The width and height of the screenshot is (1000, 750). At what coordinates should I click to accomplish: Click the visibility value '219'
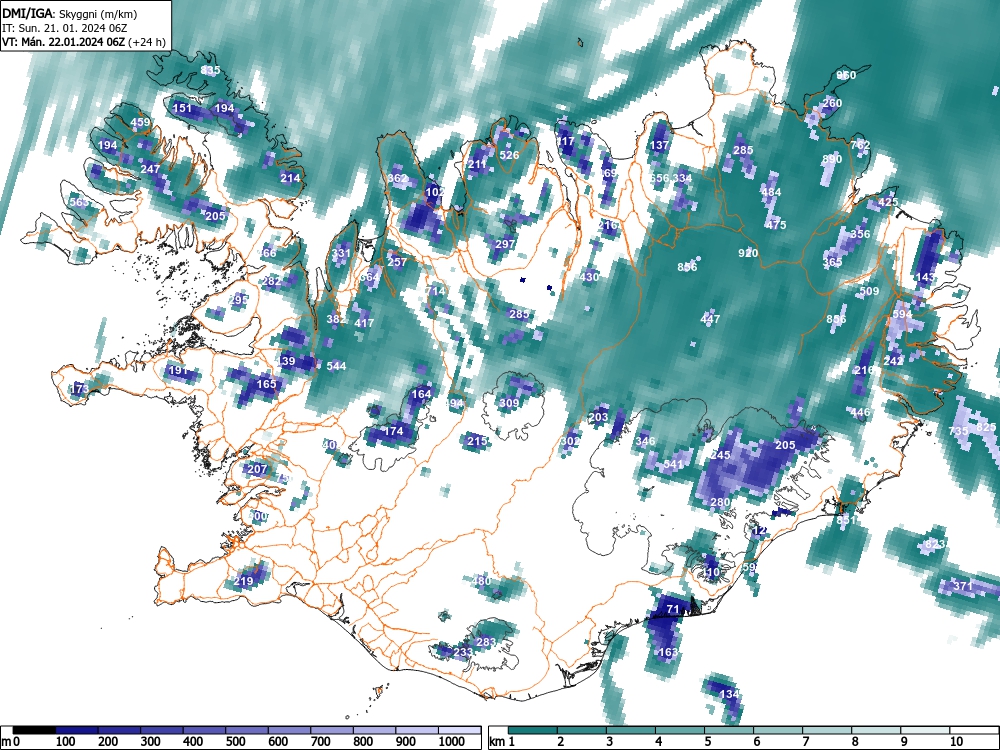(243, 581)
